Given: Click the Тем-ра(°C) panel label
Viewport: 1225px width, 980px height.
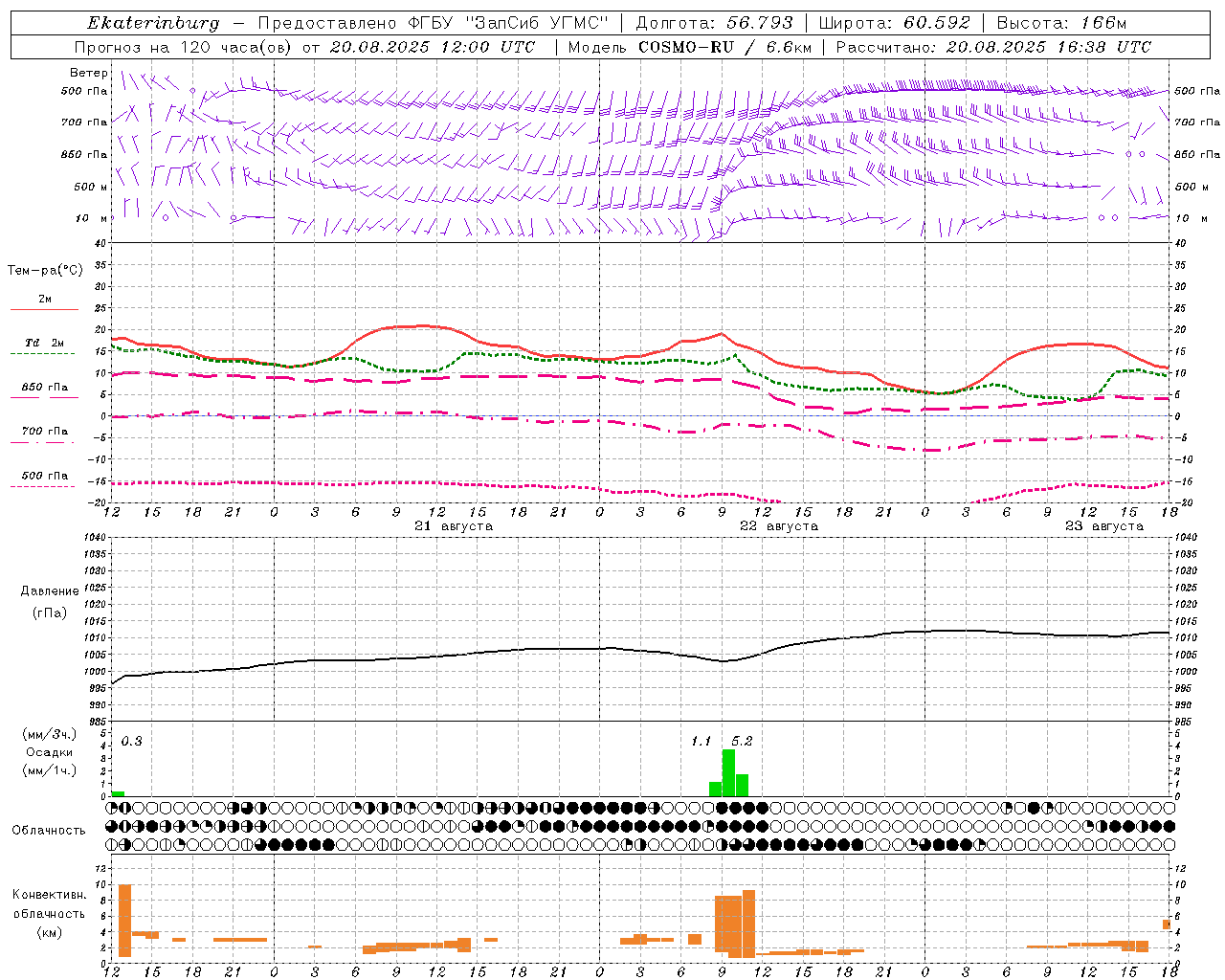Looking at the screenshot, I should click(x=44, y=271).
